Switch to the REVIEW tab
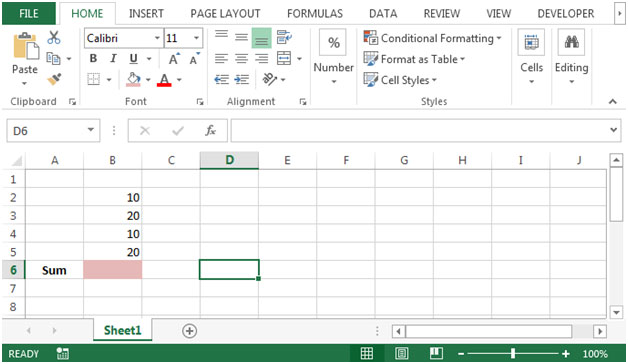Viewport: 628px width, 364px height. (x=442, y=14)
